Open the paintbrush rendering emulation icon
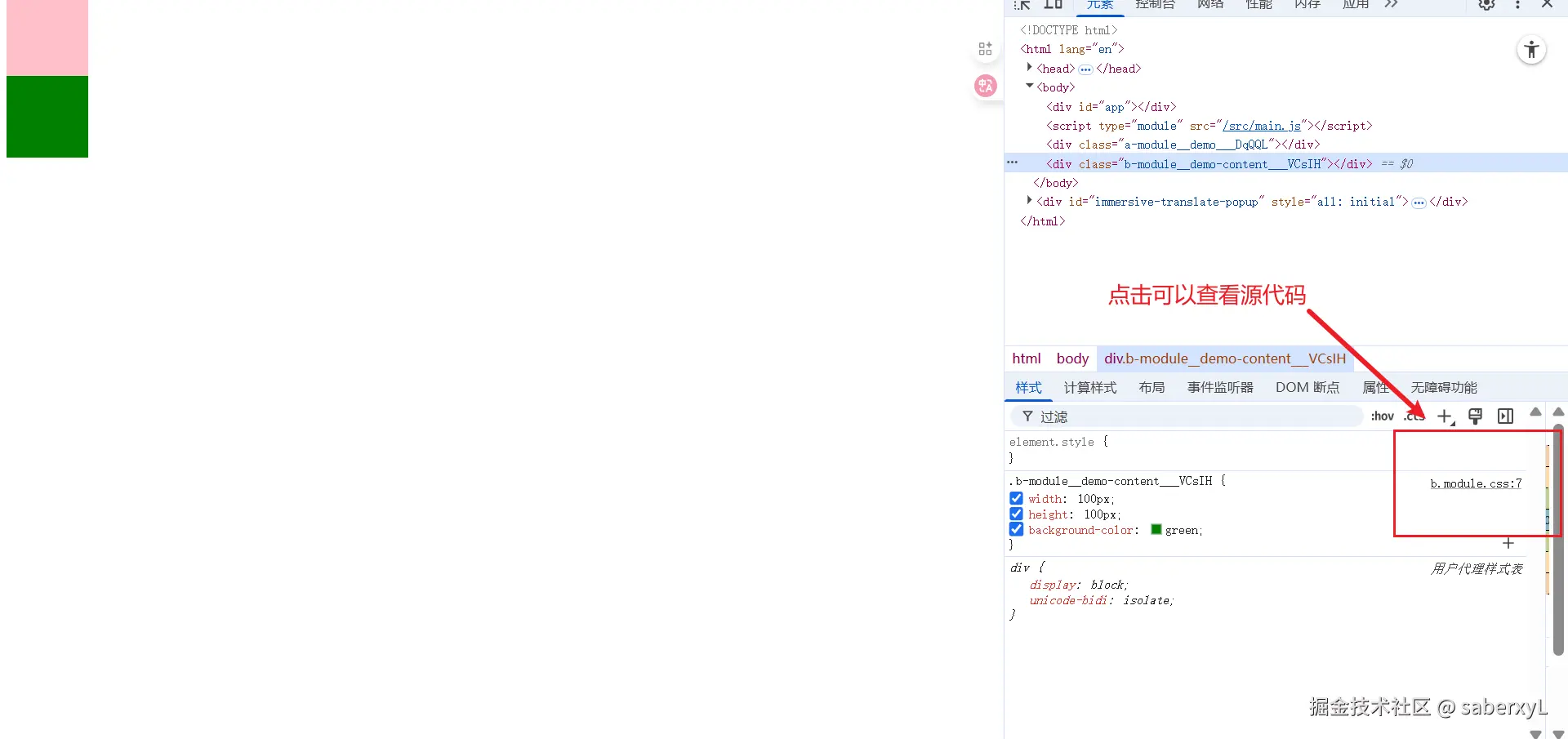Viewport: 1568px width, 739px height. [1476, 416]
